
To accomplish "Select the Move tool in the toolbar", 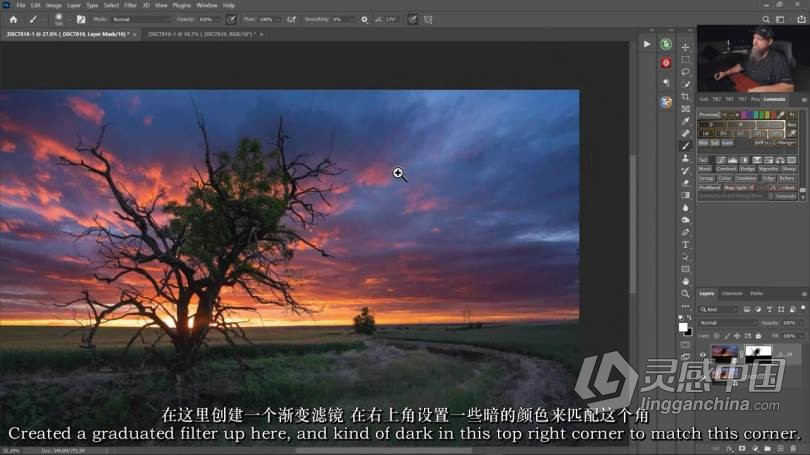I will tap(685, 47).
